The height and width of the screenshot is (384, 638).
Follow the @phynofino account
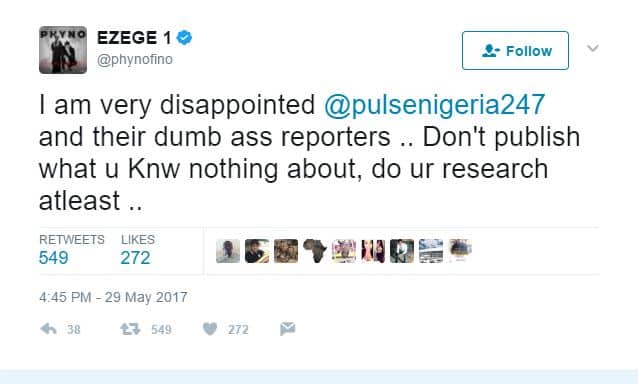(x=515, y=50)
